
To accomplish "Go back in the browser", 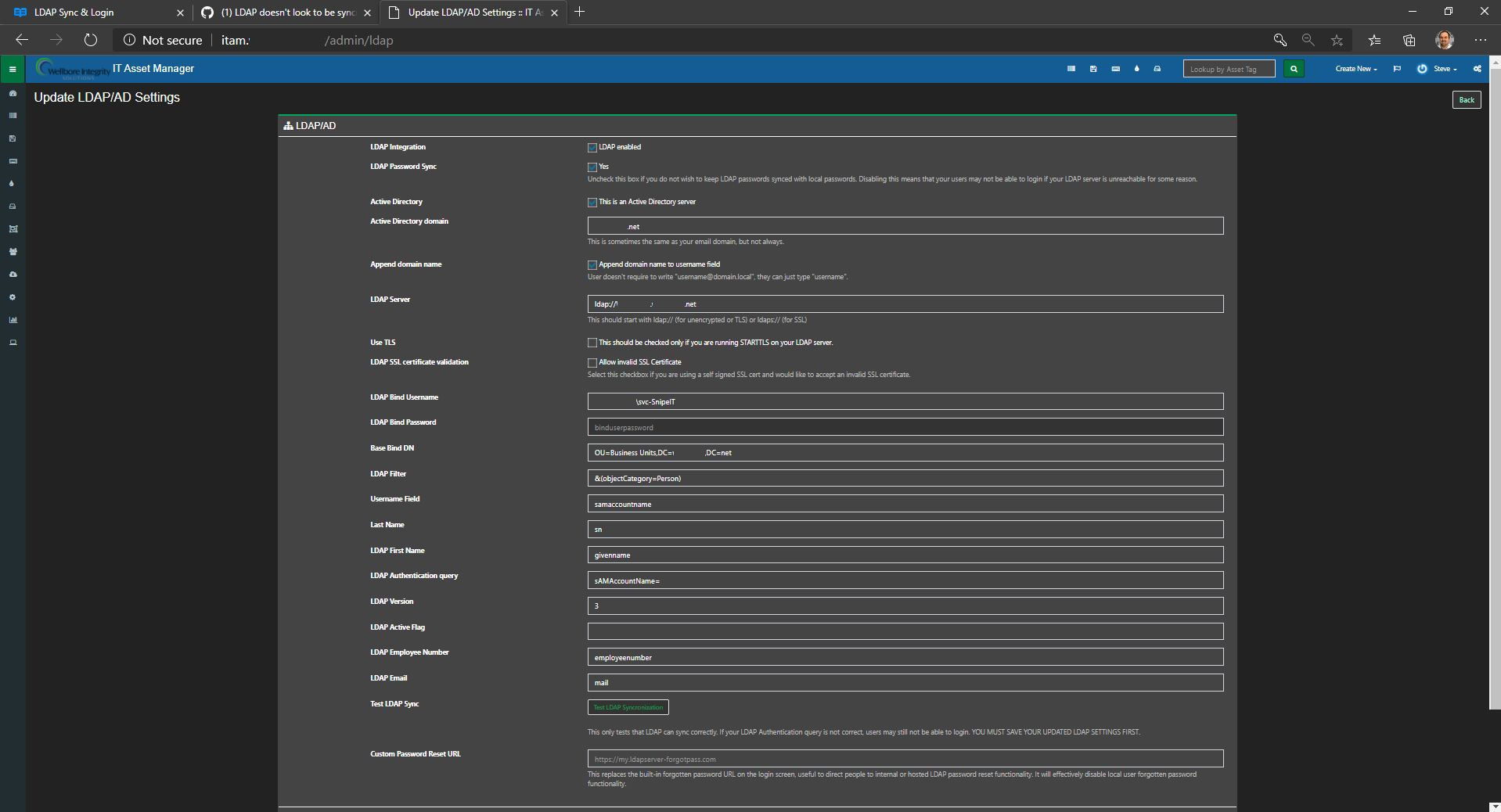I will [22, 40].
